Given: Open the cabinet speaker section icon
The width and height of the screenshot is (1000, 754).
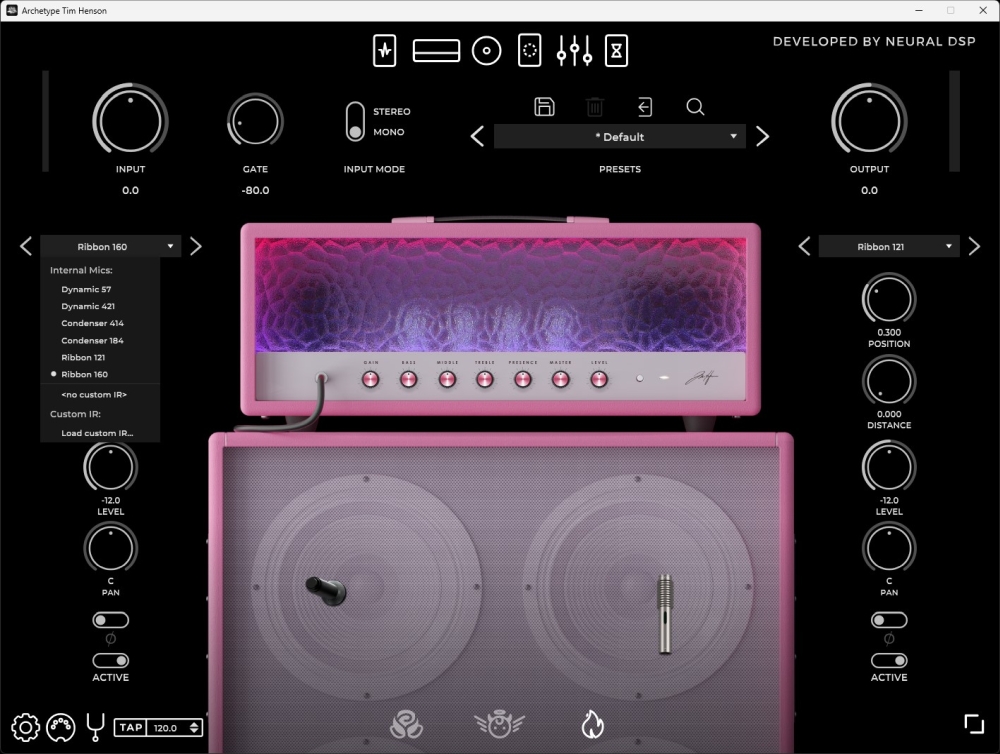Looking at the screenshot, I should click(x=487, y=50).
